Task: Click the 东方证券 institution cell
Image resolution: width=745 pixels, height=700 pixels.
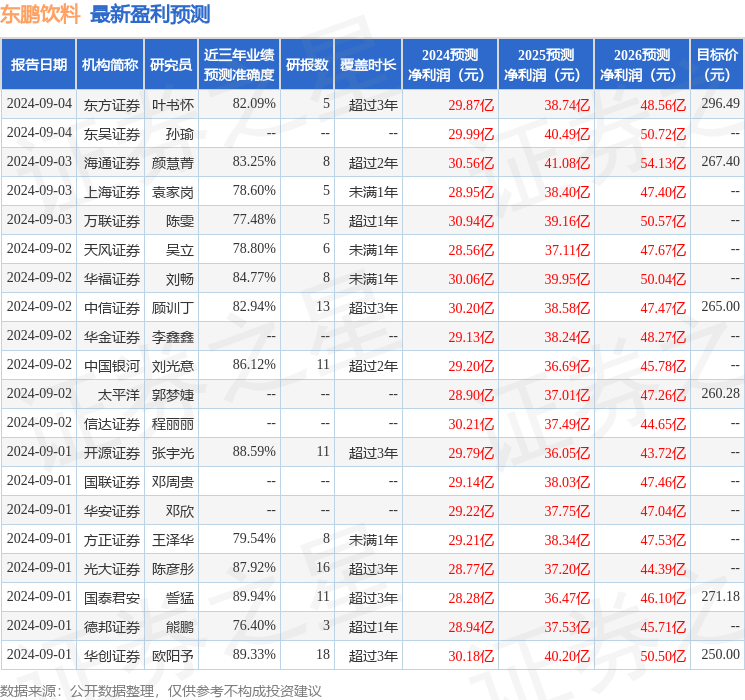Action: pos(112,105)
